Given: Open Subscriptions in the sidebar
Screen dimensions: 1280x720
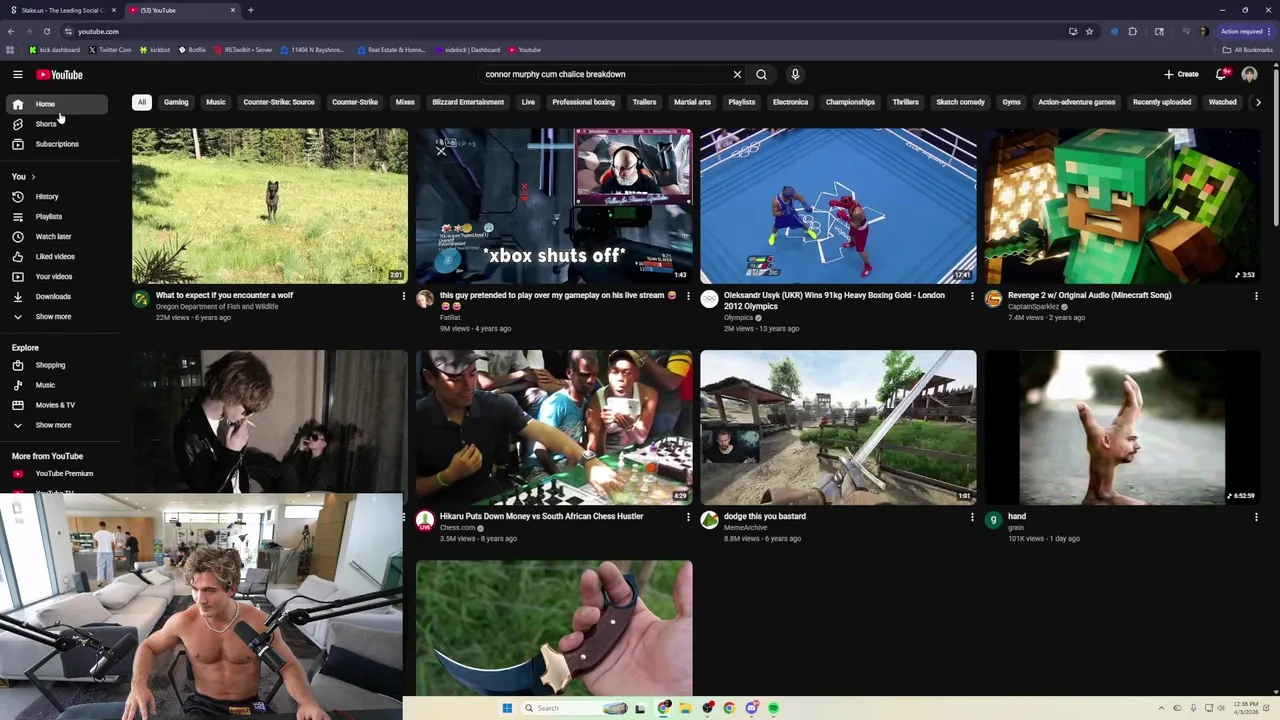Looking at the screenshot, I should (56, 144).
